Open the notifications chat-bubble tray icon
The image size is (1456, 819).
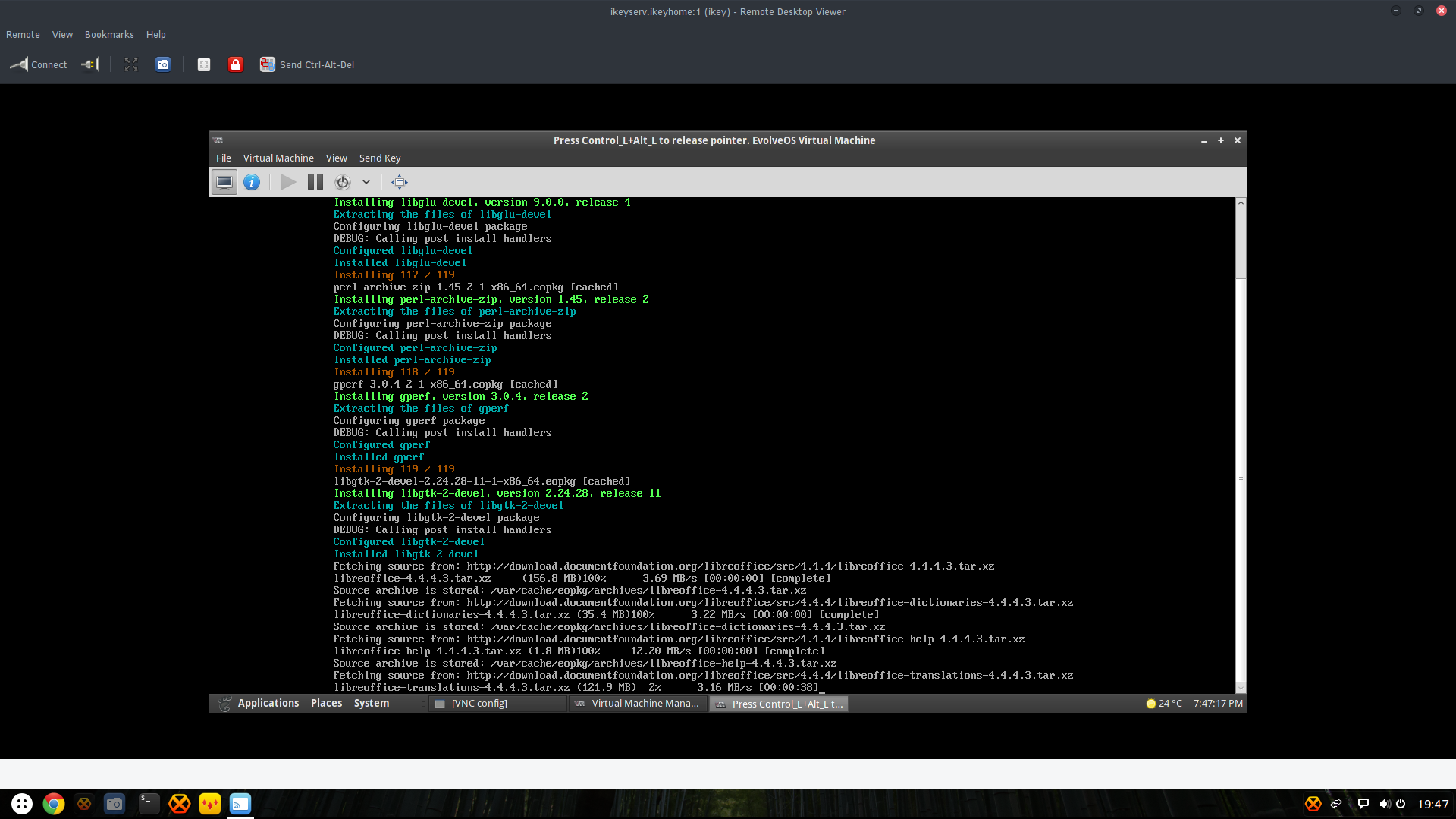pos(1363,804)
